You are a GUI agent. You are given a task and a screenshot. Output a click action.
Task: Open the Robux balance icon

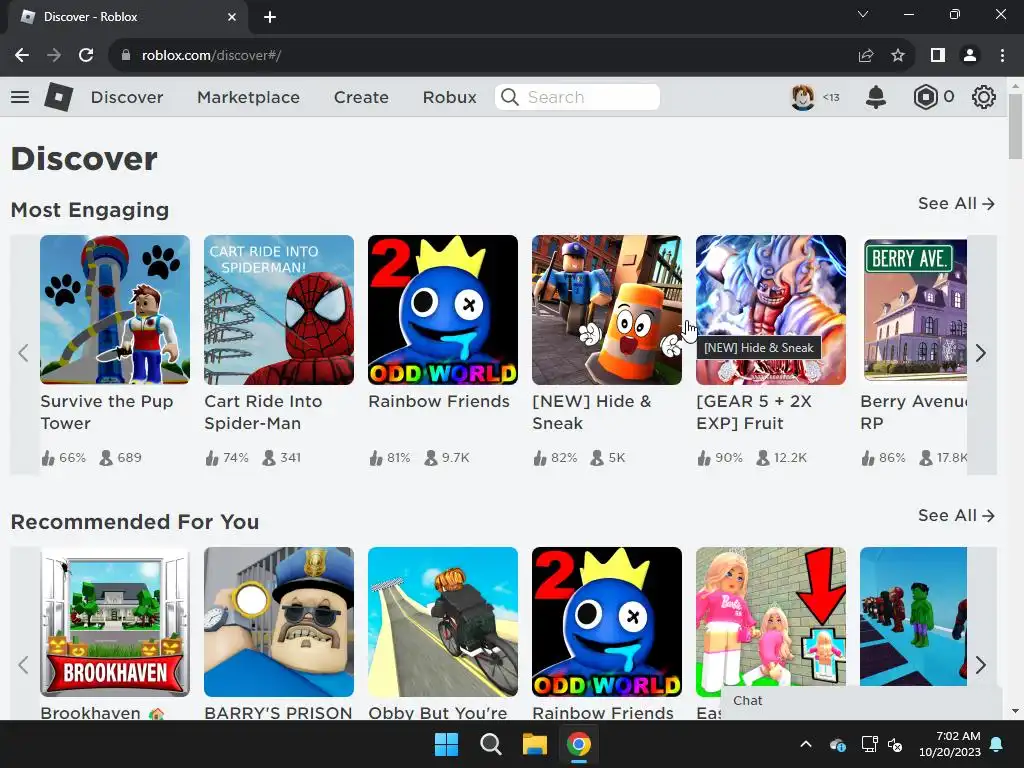click(x=925, y=97)
